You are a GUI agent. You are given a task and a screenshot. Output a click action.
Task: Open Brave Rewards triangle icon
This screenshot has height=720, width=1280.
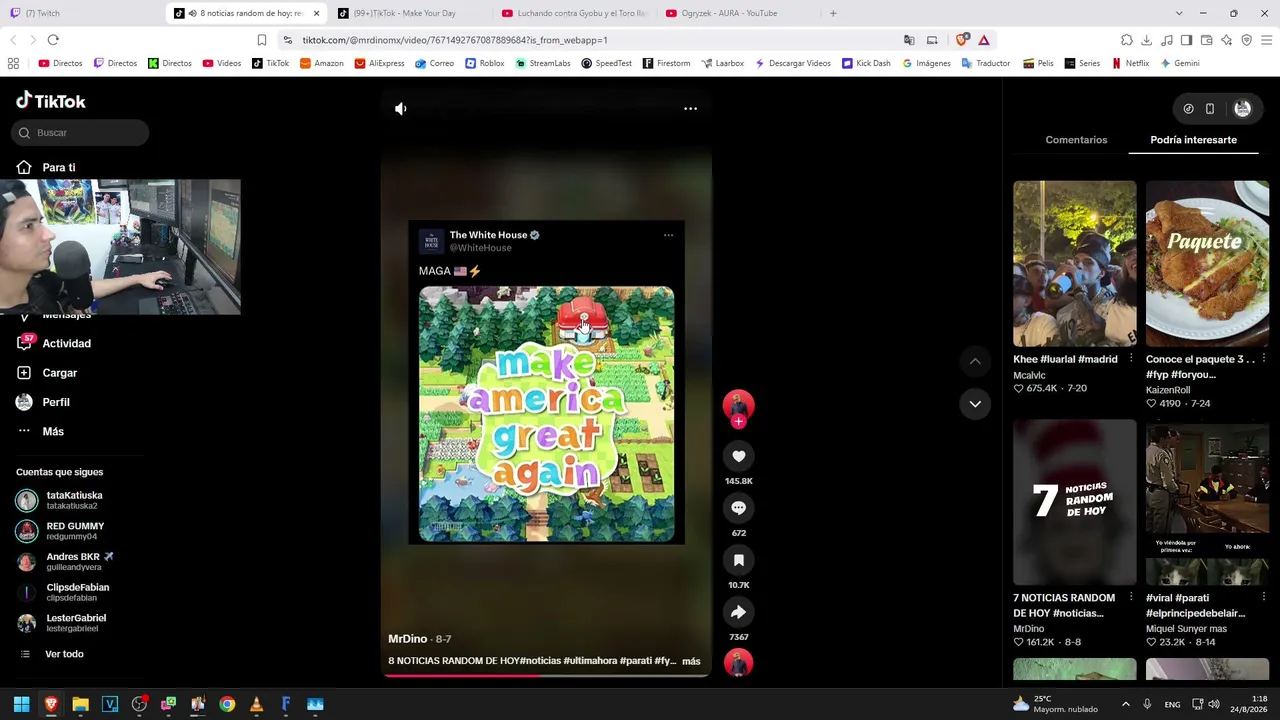pos(984,40)
